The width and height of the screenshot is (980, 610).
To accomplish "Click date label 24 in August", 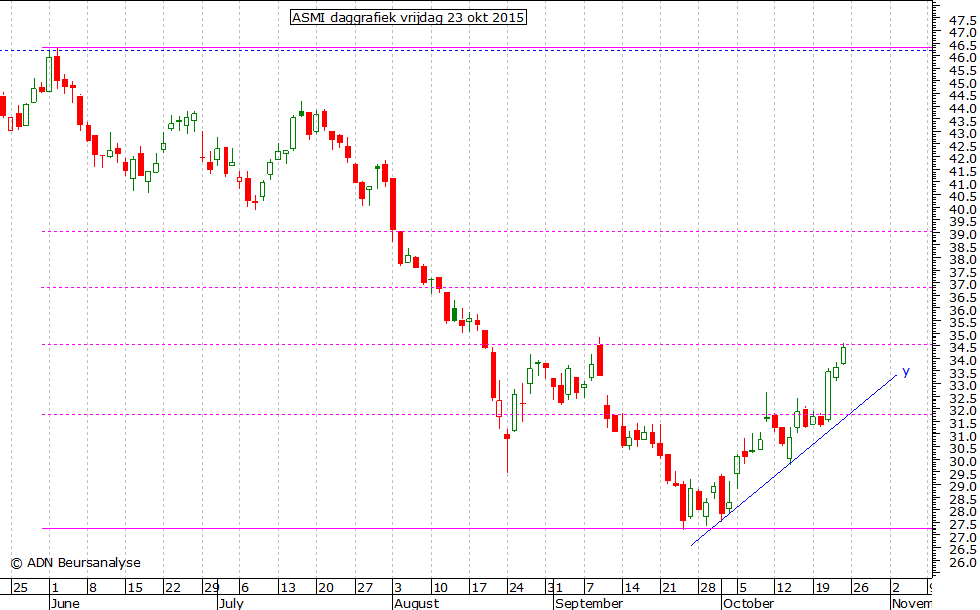I will pyautogui.click(x=516, y=588).
